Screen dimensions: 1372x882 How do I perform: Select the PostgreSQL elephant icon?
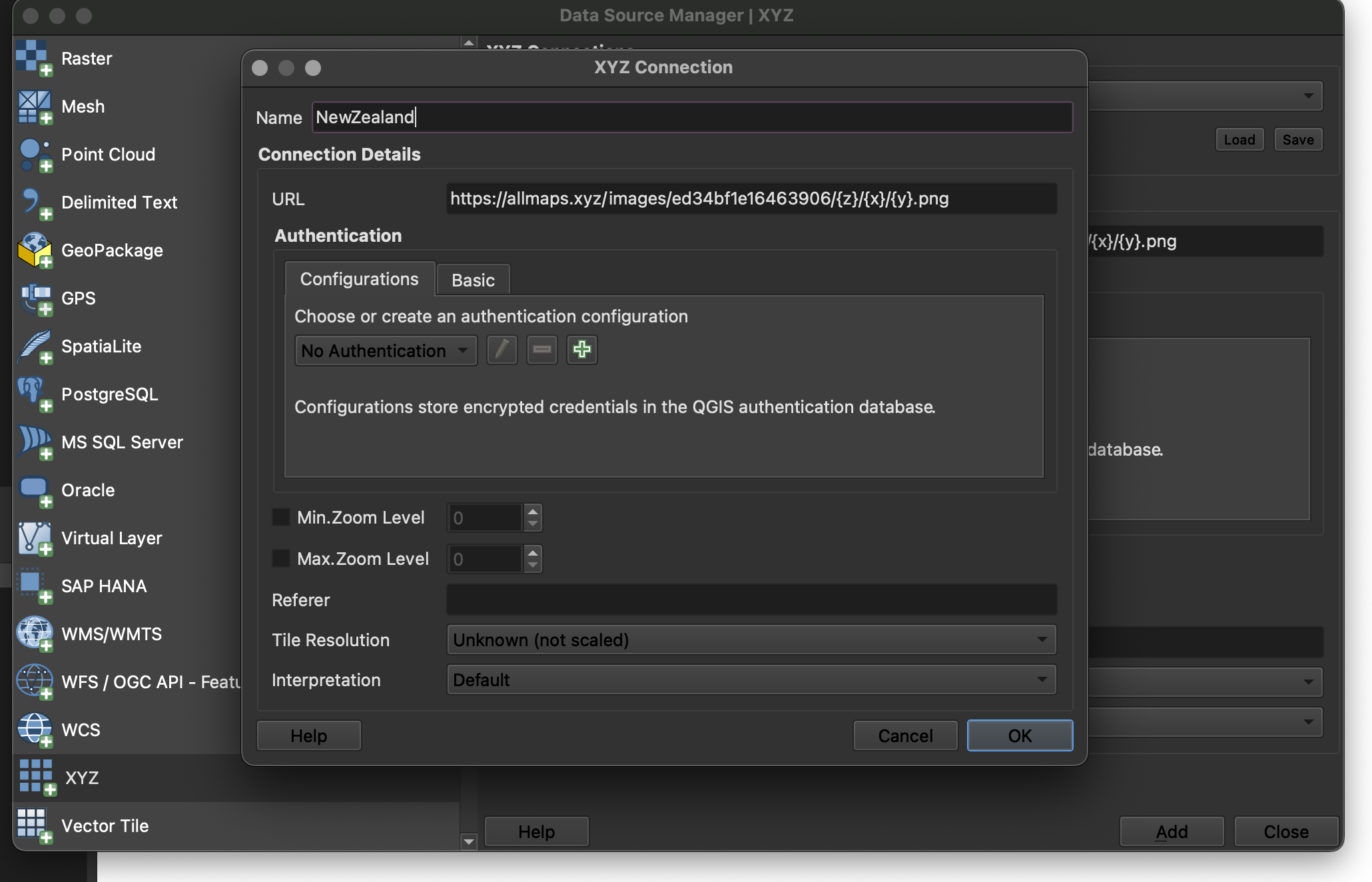(x=35, y=394)
